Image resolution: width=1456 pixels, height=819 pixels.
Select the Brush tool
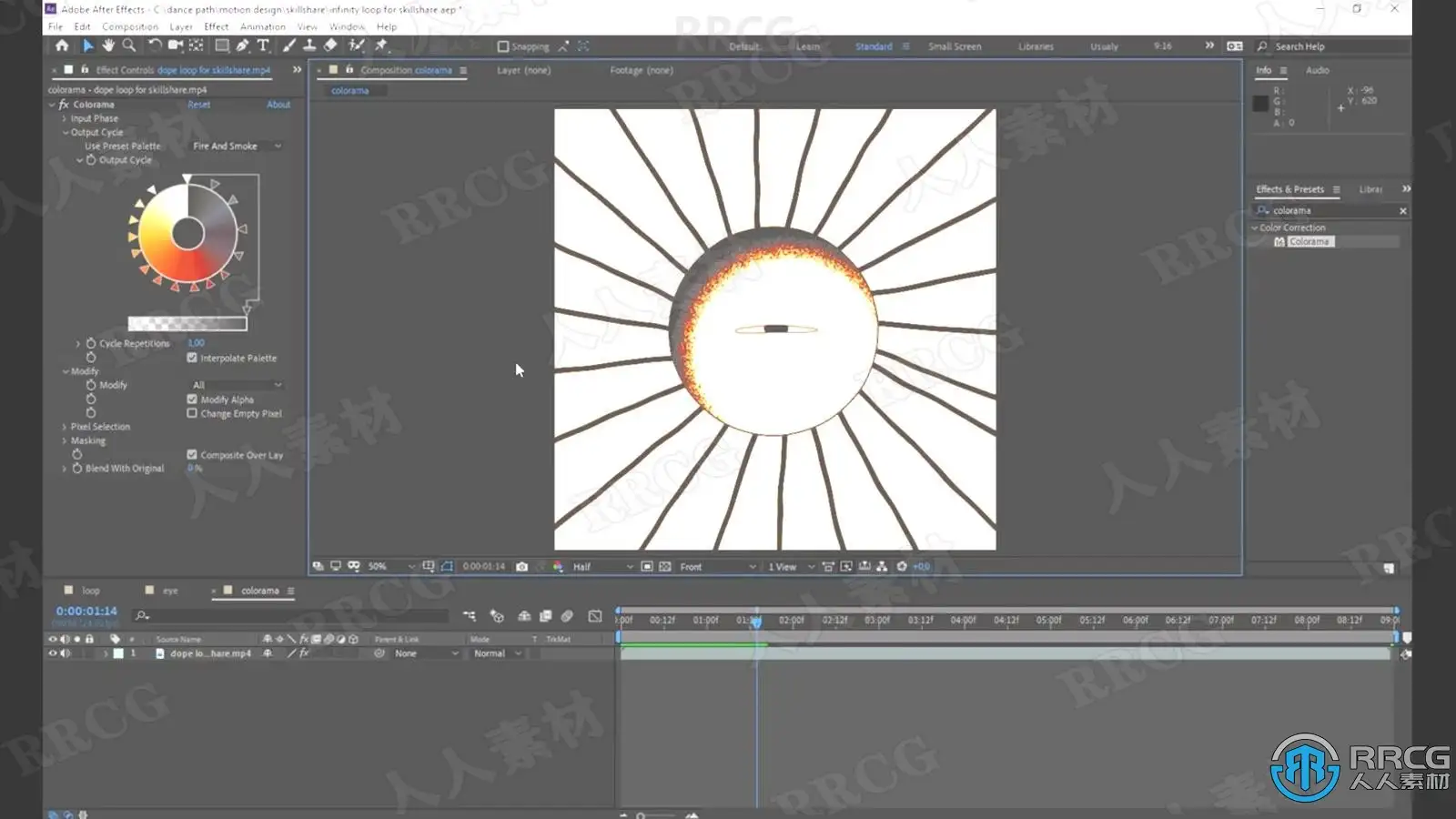coord(289,45)
